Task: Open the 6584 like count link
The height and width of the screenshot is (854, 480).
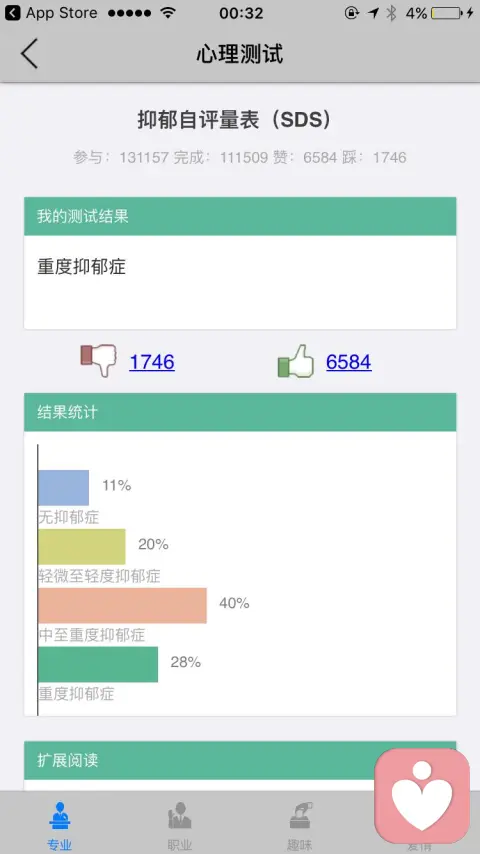Action: point(349,362)
